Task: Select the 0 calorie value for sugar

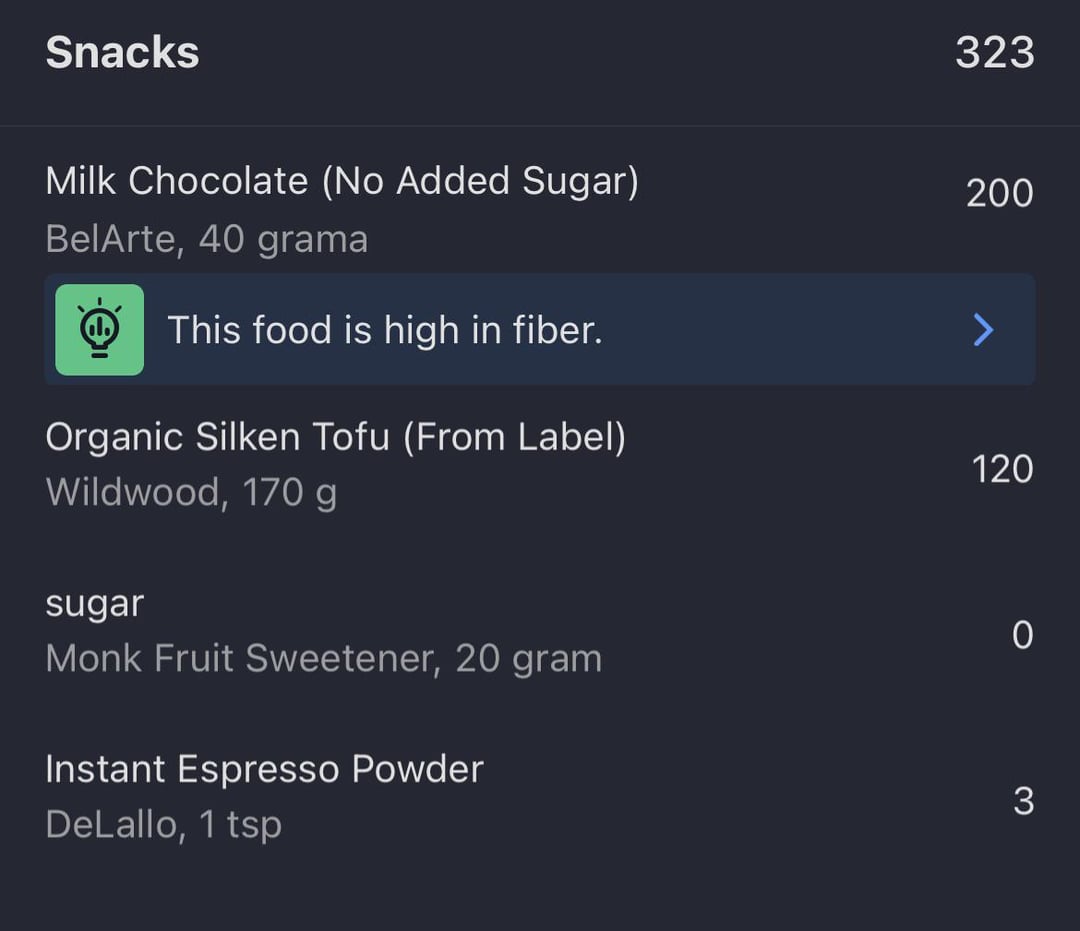Action: (x=1023, y=635)
